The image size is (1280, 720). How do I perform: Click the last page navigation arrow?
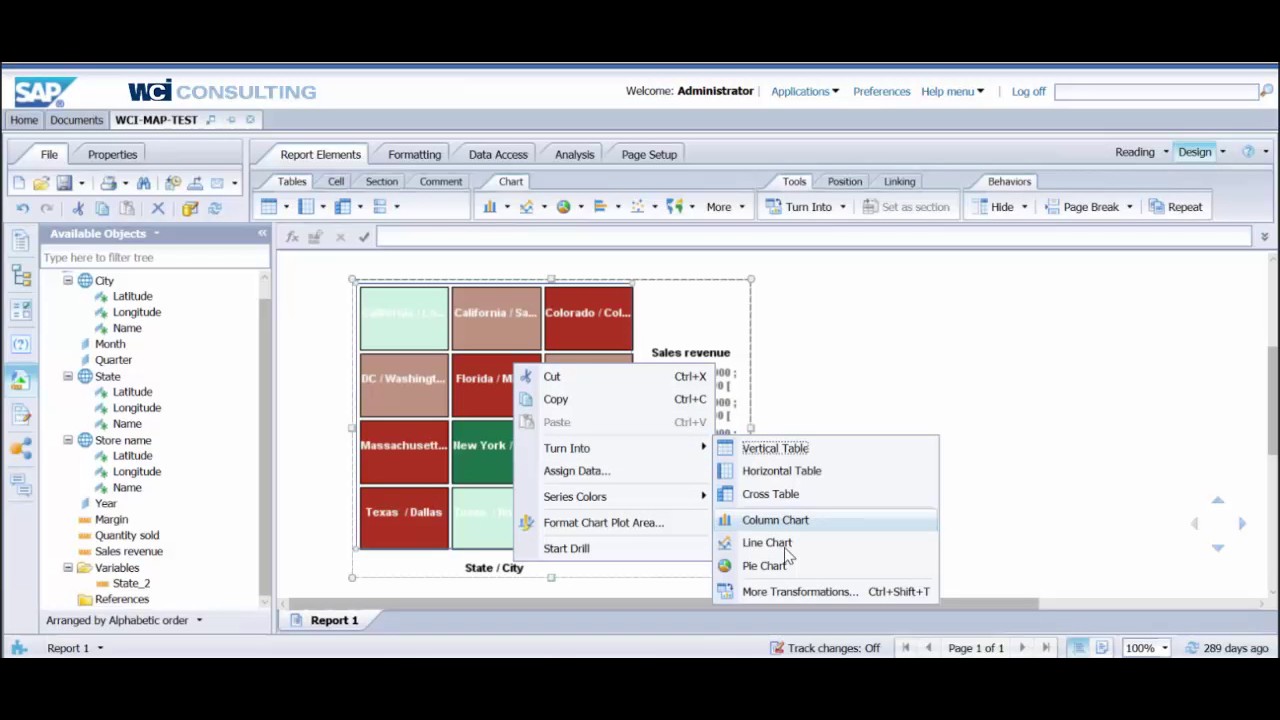(1046, 648)
